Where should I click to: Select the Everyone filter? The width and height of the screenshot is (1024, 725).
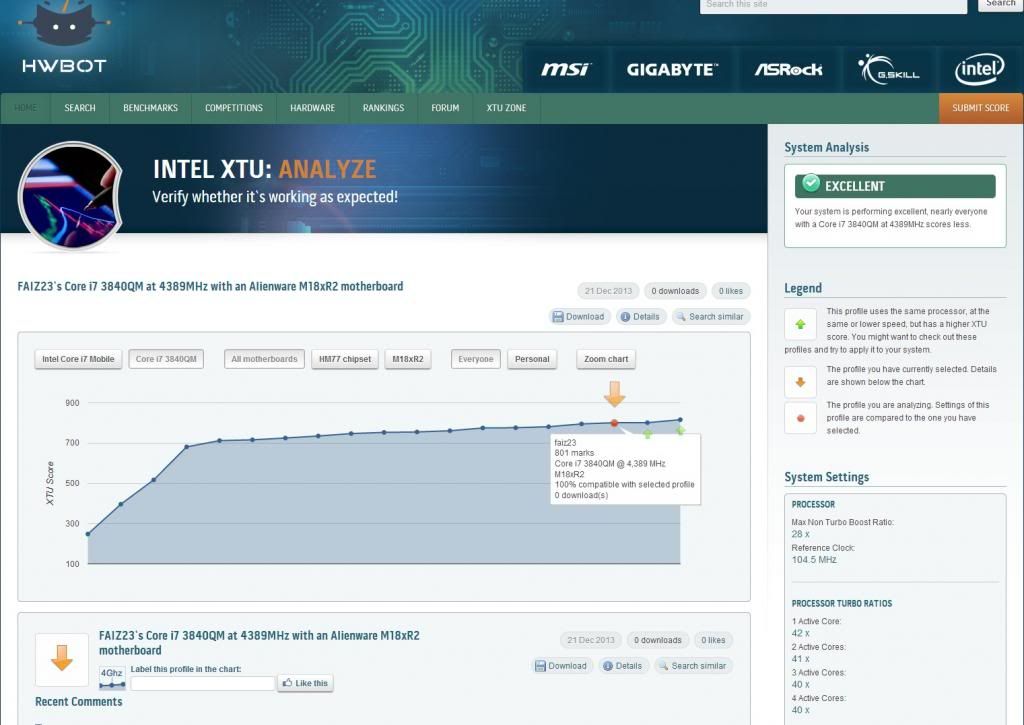pyautogui.click(x=475, y=359)
